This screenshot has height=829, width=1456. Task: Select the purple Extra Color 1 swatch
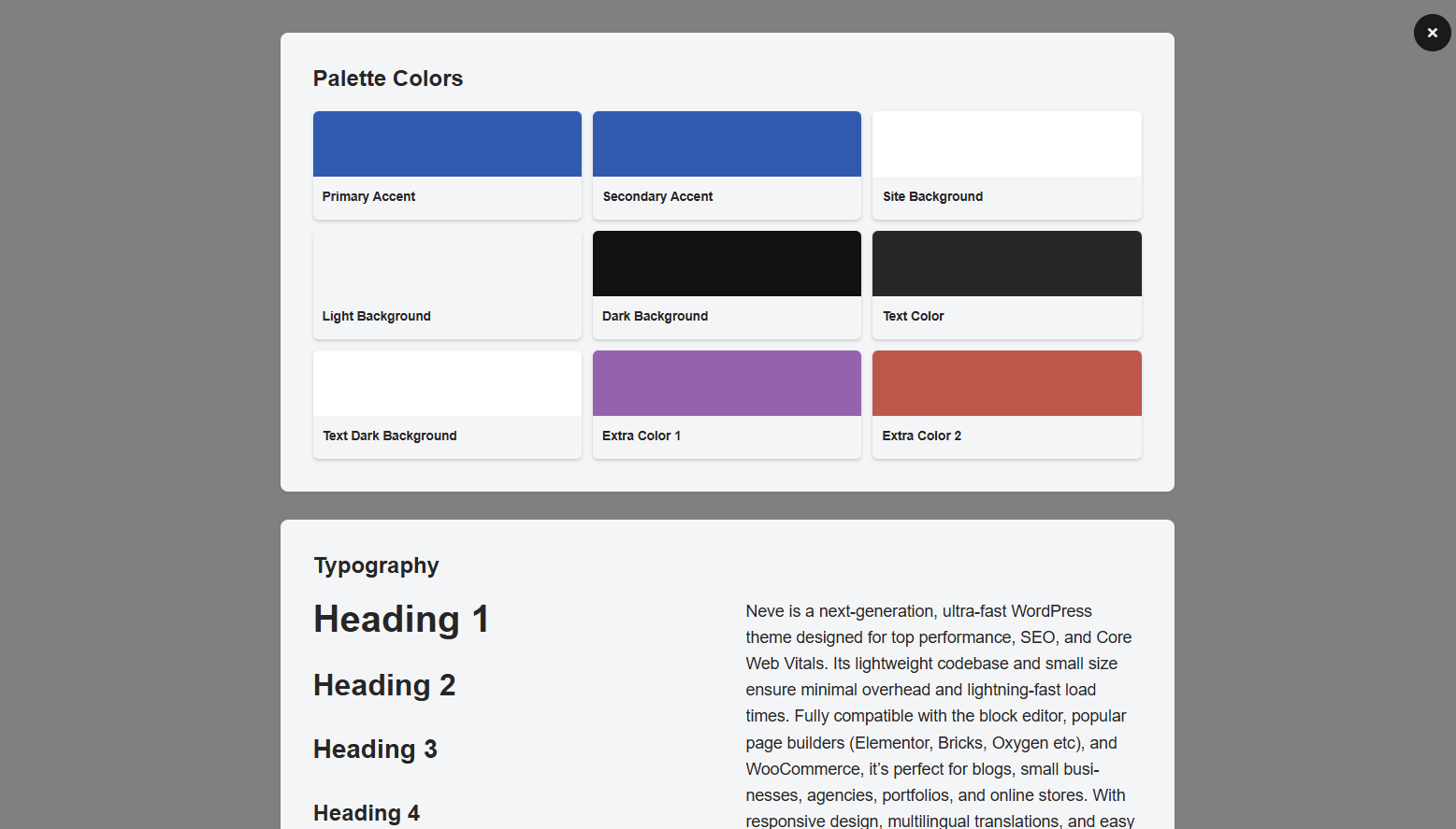[727, 383]
